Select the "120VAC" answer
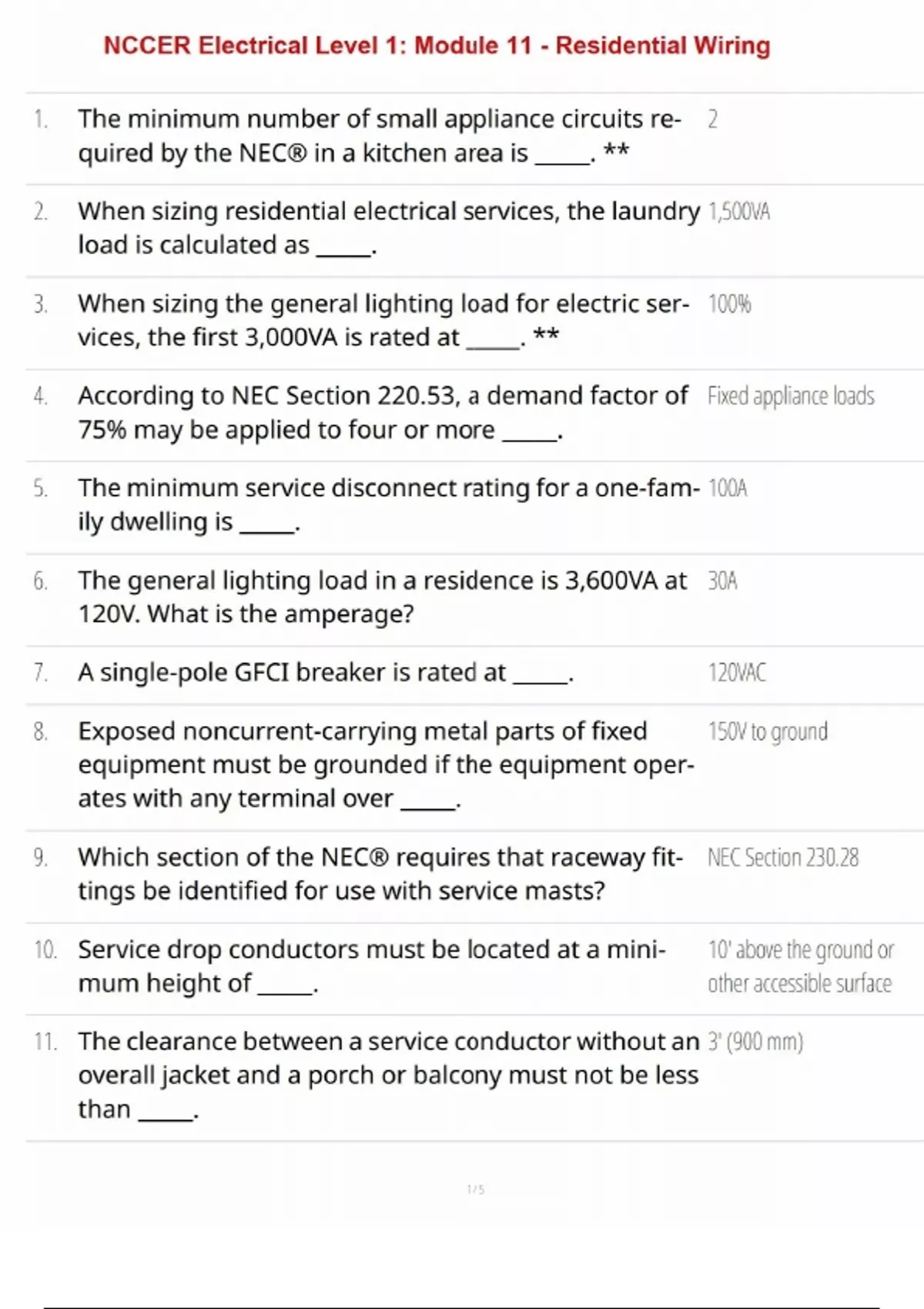This screenshot has width=924, height=1309. pyautogui.click(x=737, y=673)
